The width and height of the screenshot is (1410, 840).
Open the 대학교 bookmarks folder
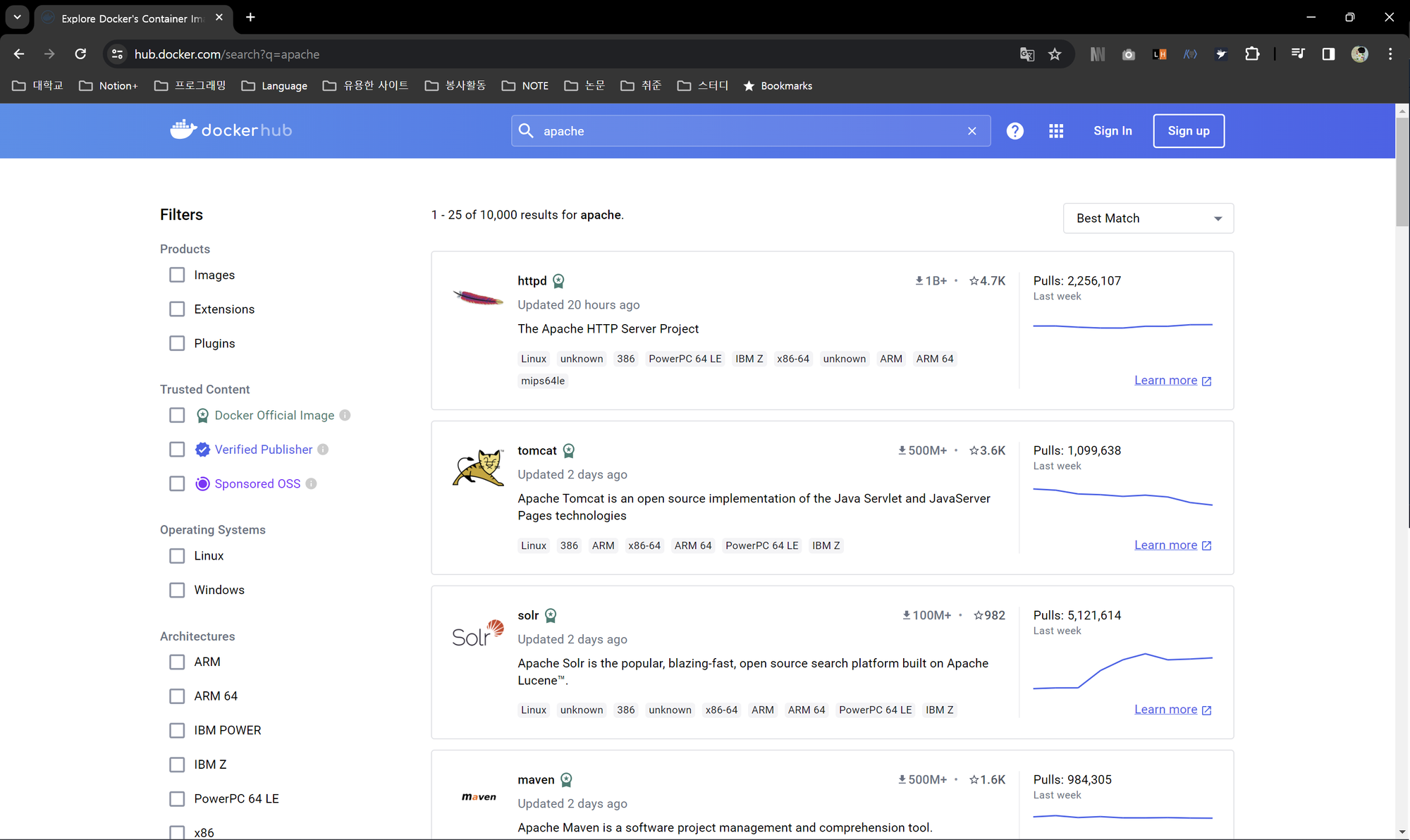(38, 85)
